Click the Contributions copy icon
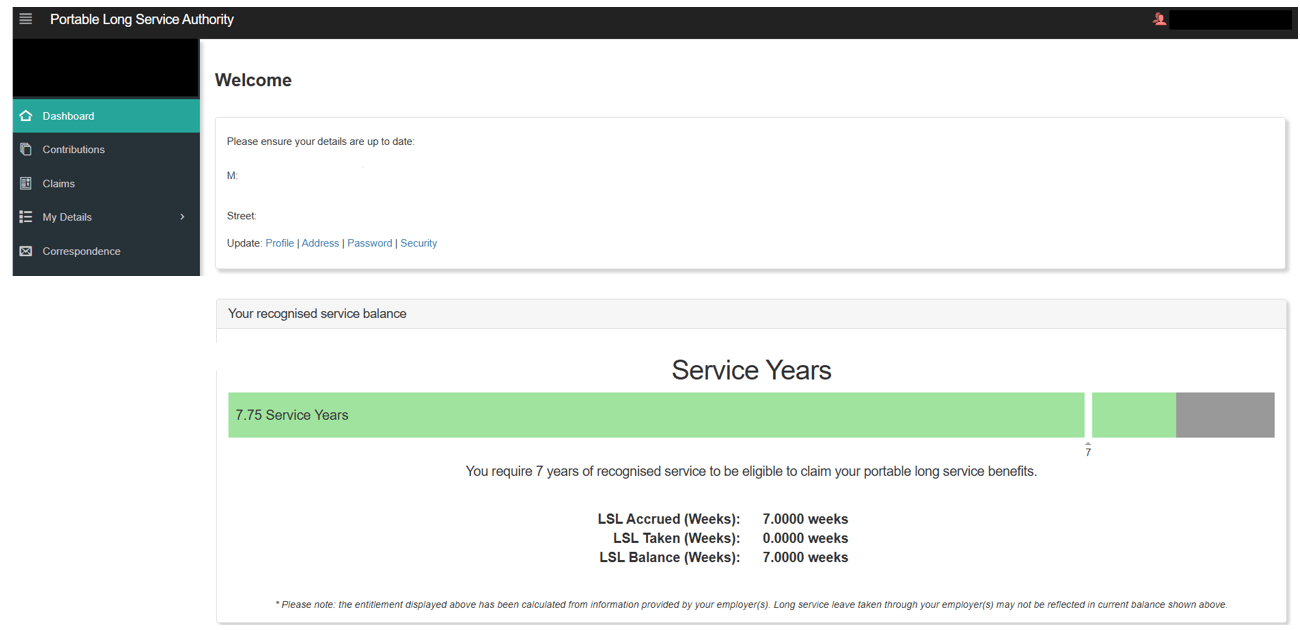This screenshot has height=630, width=1300. [x=26, y=149]
